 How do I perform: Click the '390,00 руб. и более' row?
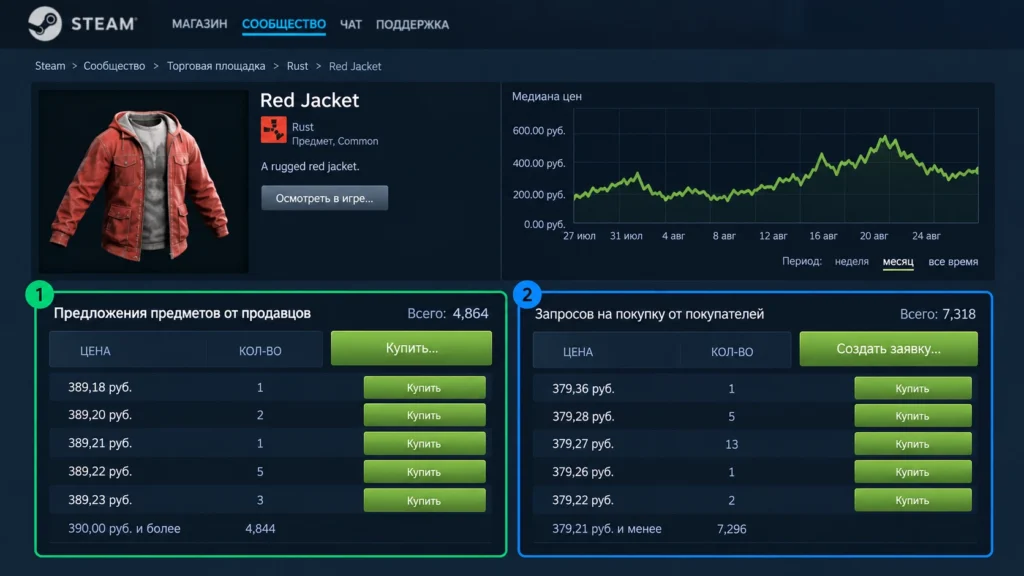click(270, 528)
